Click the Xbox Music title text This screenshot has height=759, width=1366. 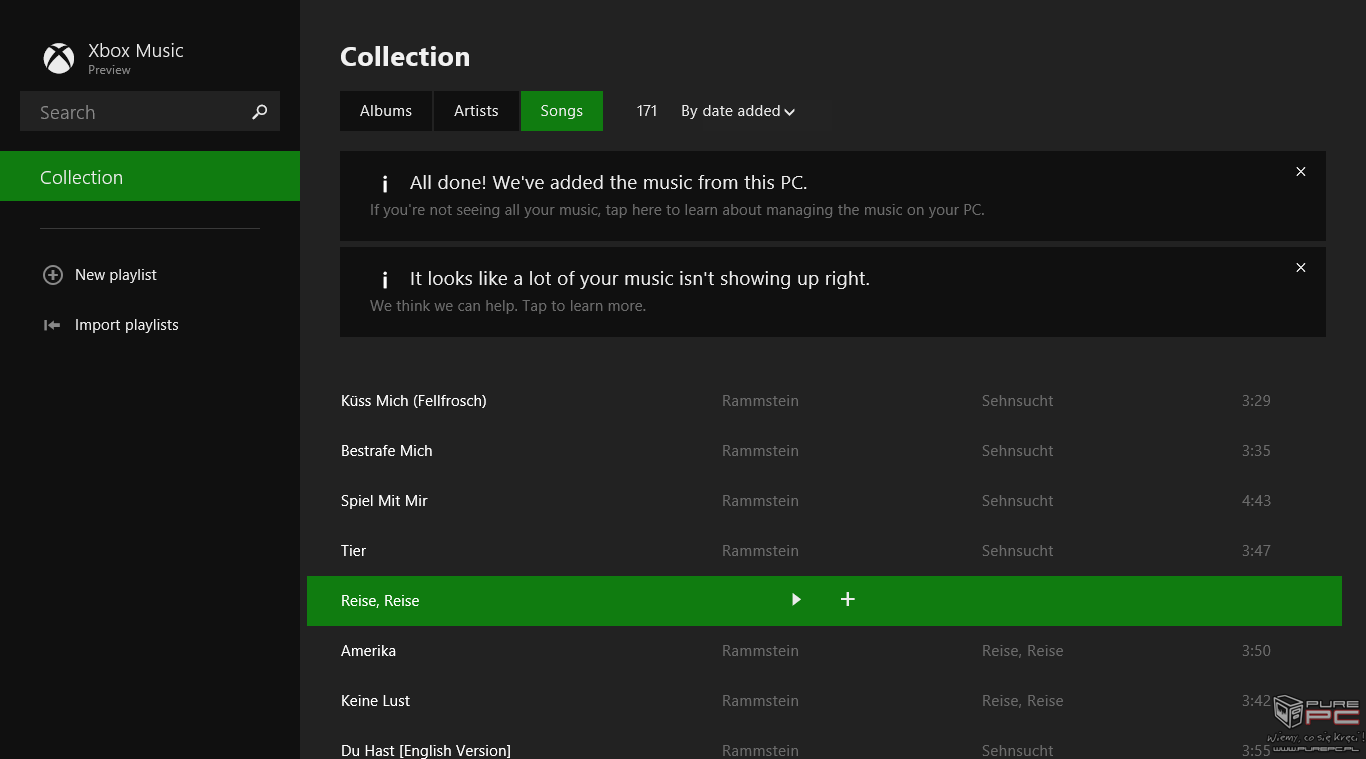pyautogui.click(x=136, y=51)
